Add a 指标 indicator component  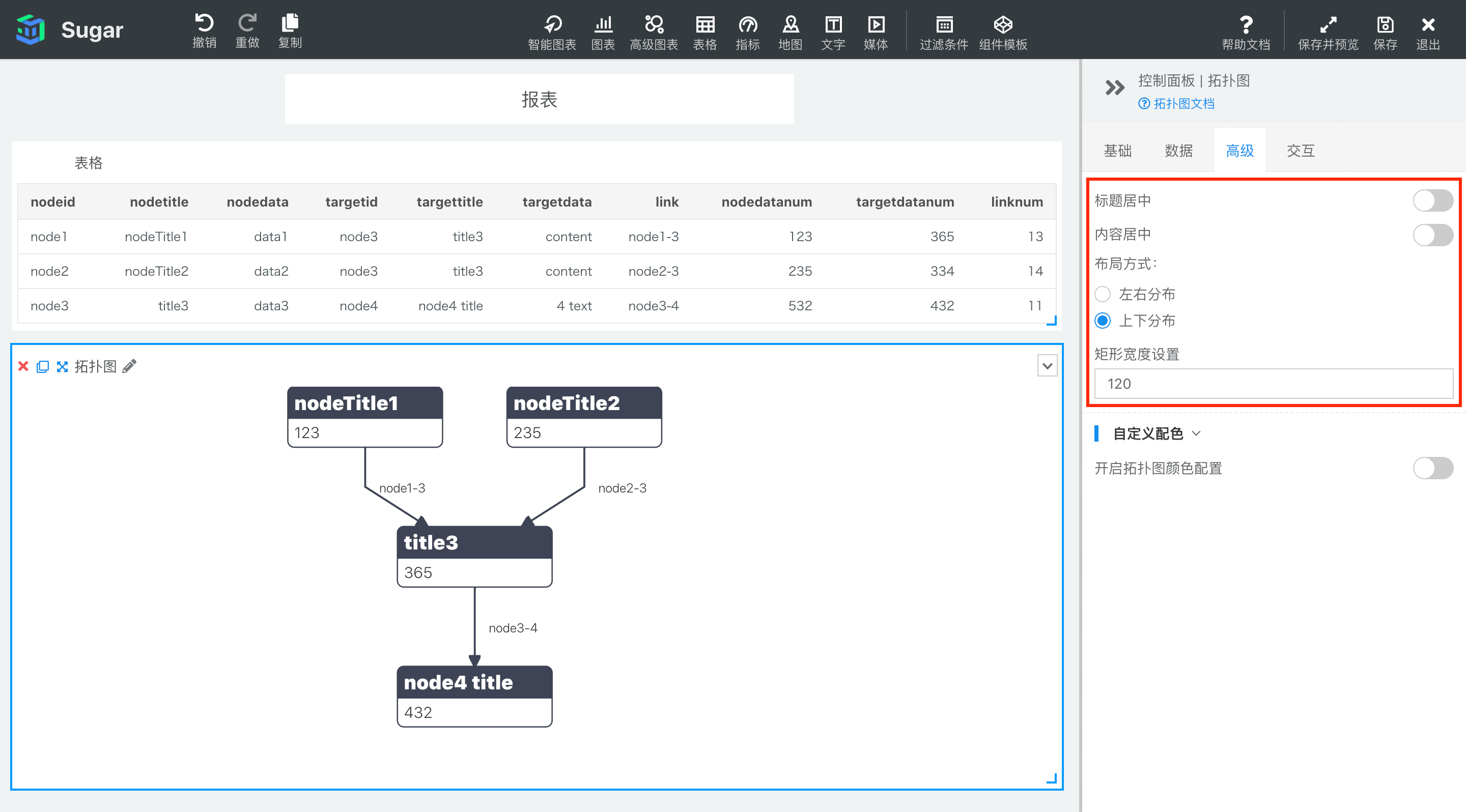[747, 32]
